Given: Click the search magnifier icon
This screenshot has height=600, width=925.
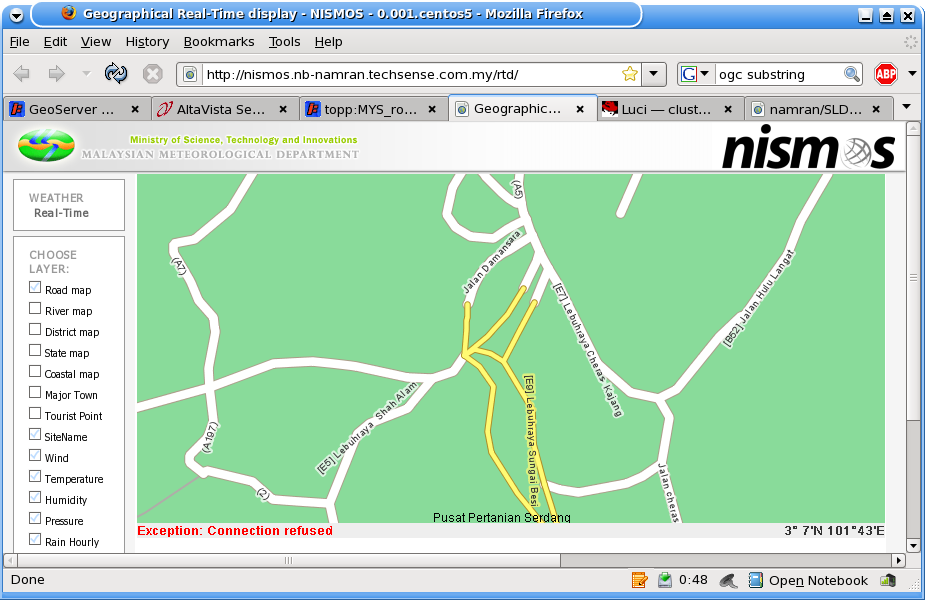Looking at the screenshot, I should coord(852,74).
